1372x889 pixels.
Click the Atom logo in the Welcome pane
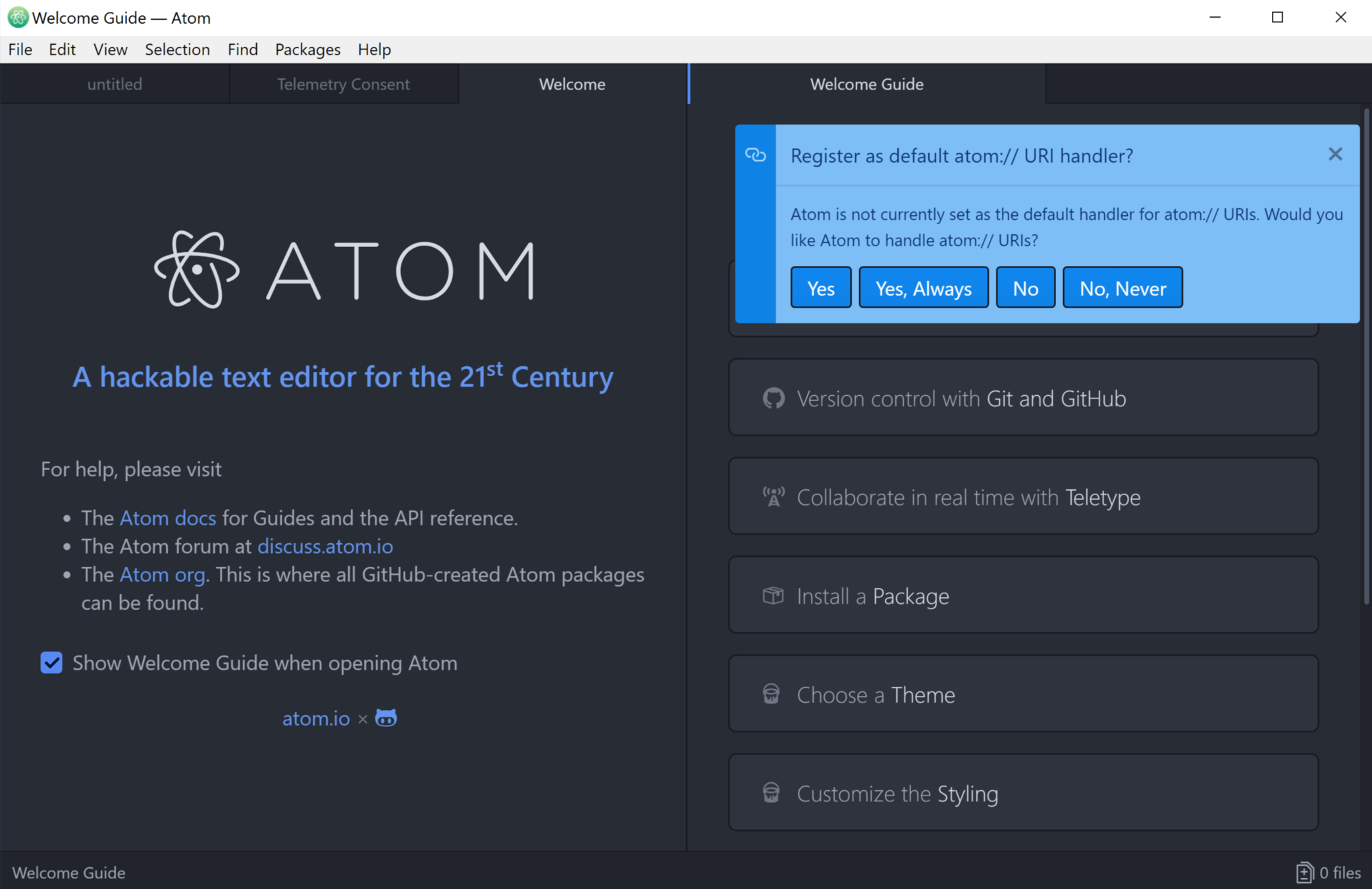197,270
